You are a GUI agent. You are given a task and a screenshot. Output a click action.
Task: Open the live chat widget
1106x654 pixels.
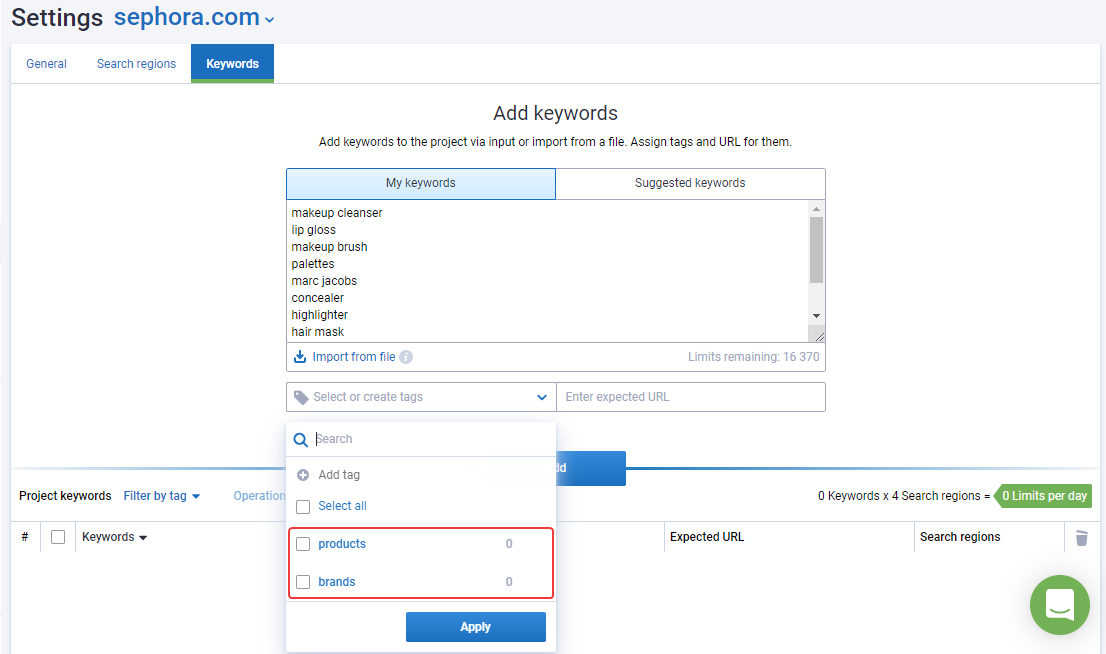click(x=1059, y=605)
